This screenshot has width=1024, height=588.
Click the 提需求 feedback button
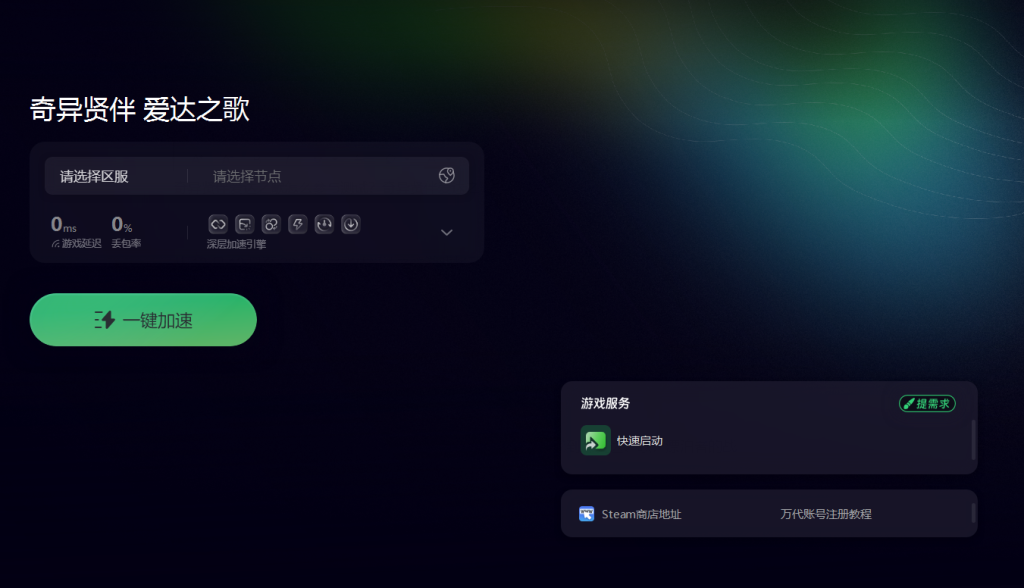tap(927, 404)
